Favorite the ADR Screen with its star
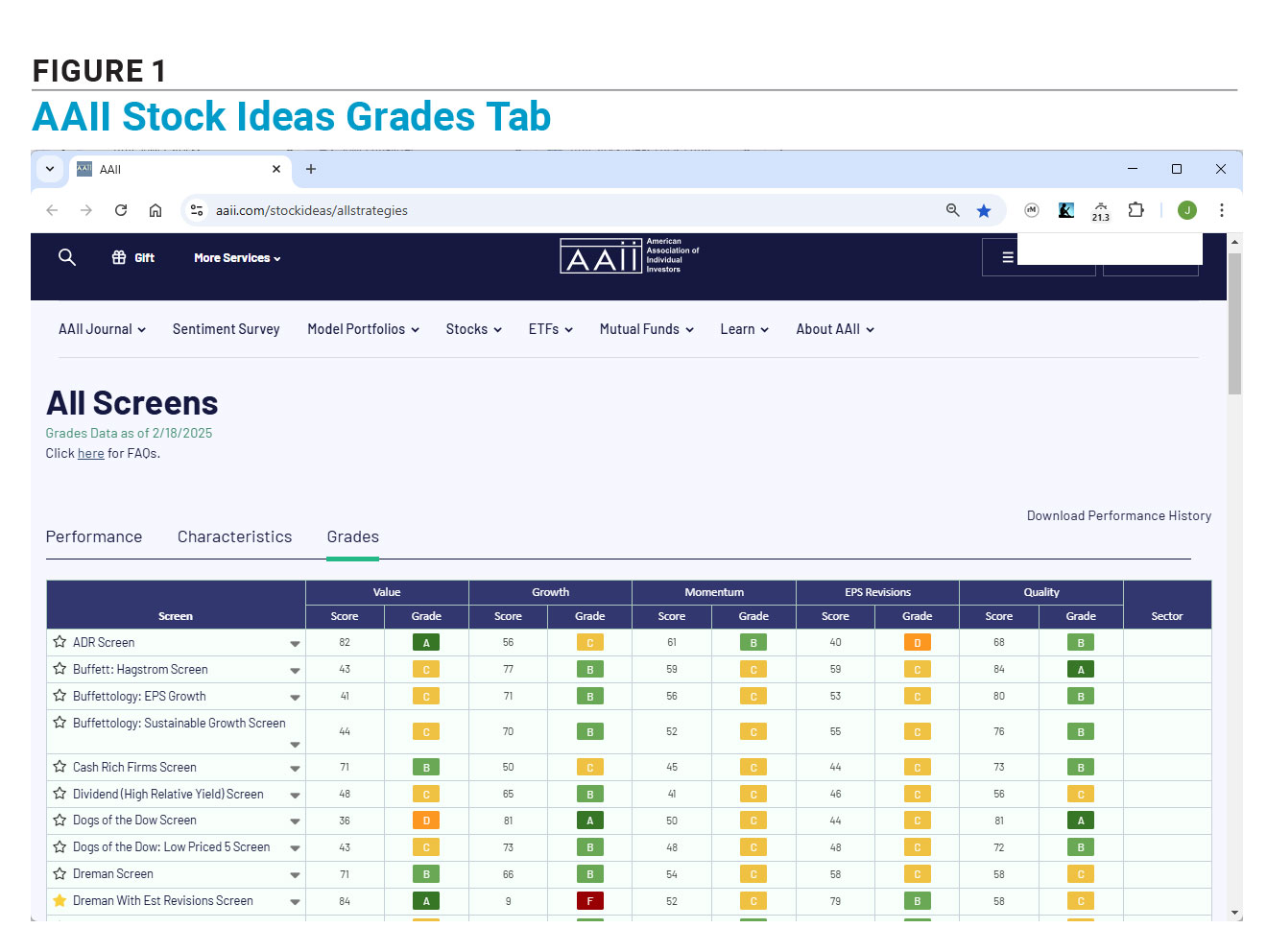The width and height of the screenshot is (1267, 952). click(59, 642)
